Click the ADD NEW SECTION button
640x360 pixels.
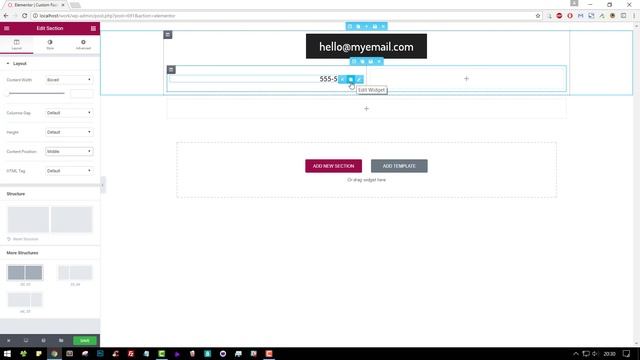(333, 166)
